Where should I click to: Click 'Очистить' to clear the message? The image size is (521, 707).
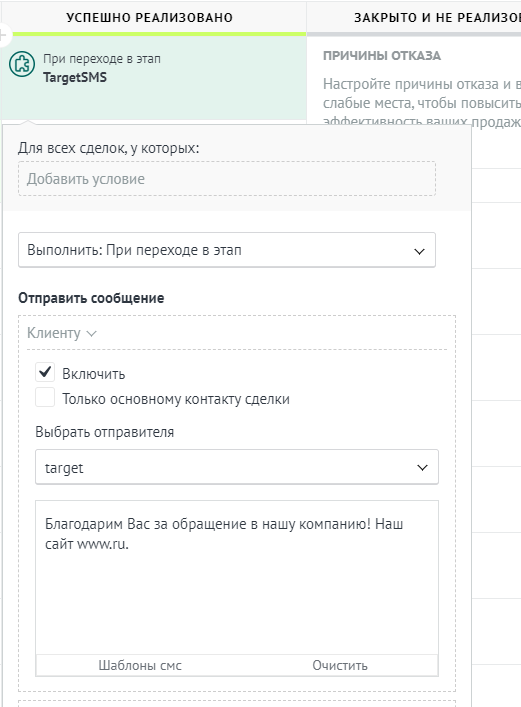pos(340,666)
